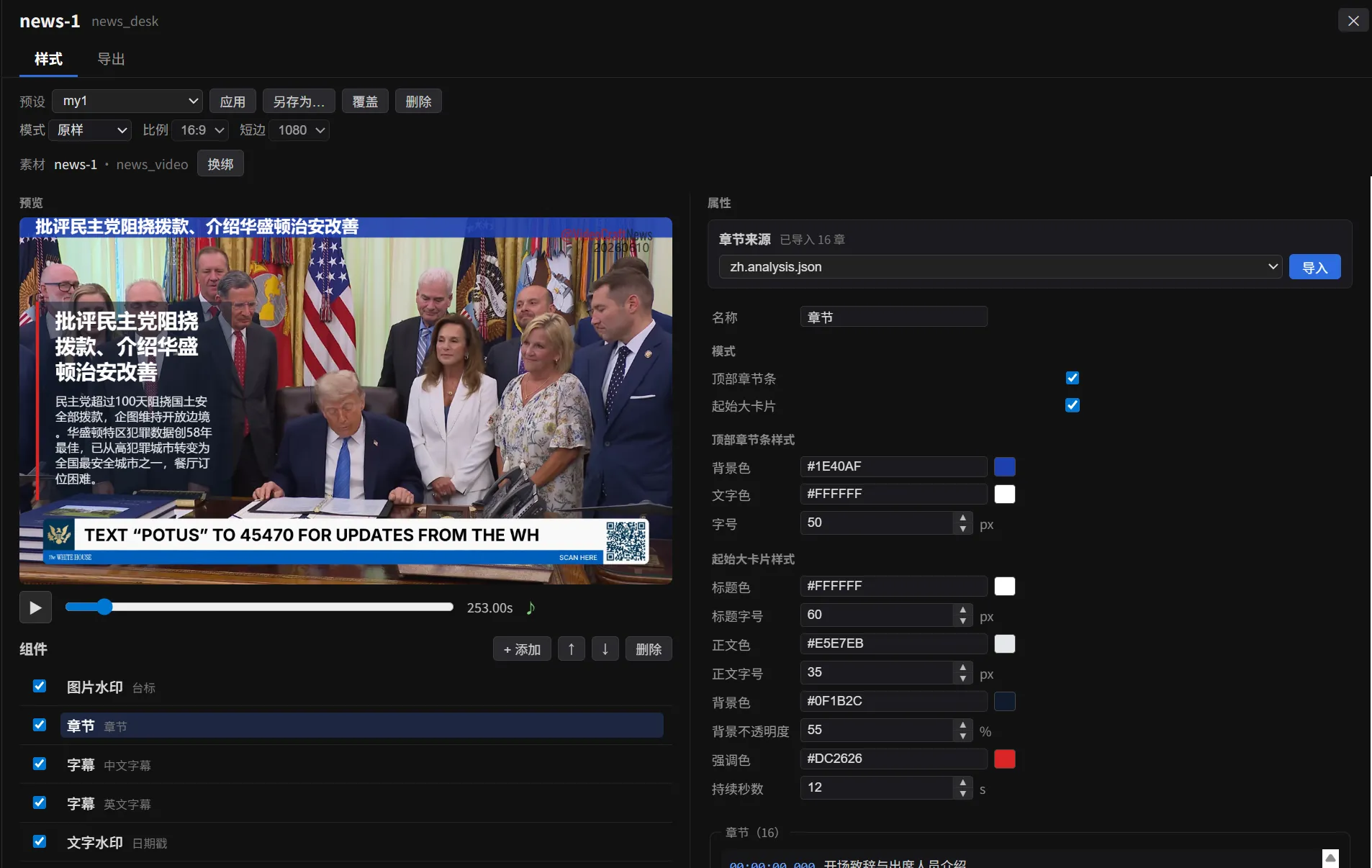Move selected component down with arrow

(x=605, y=649)
